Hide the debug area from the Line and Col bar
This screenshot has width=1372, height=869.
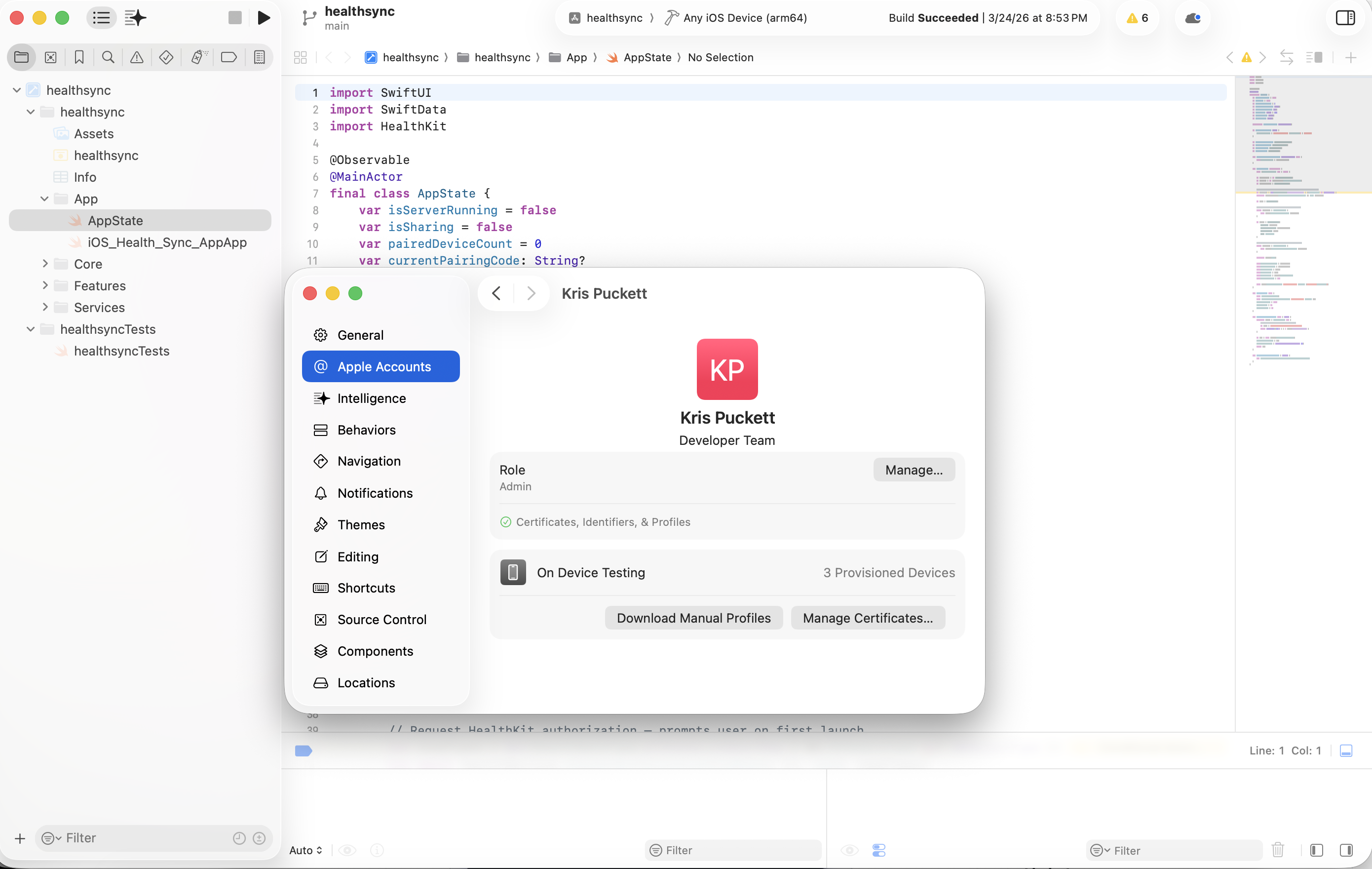pyautogui.click(x=1346, y=750)
